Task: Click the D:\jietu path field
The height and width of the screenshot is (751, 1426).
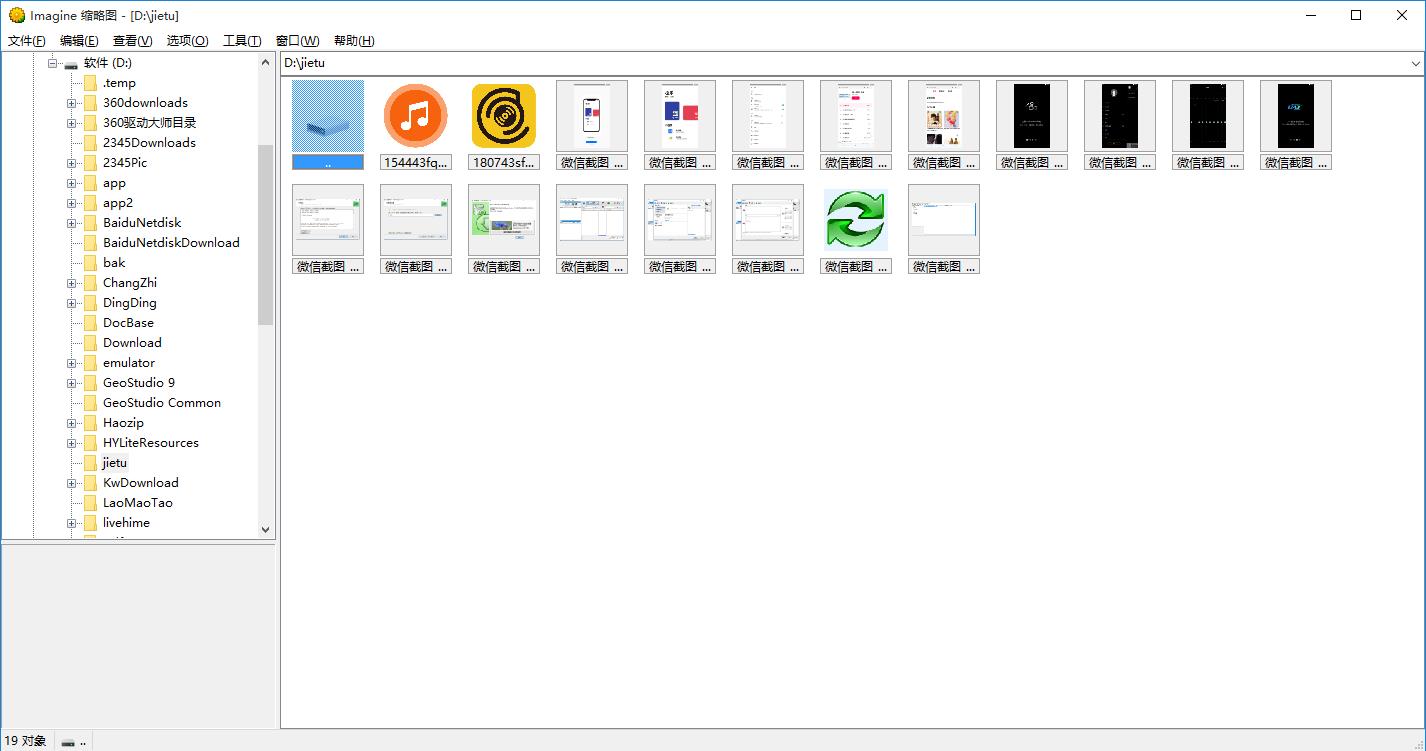Action: coord(844,63)
